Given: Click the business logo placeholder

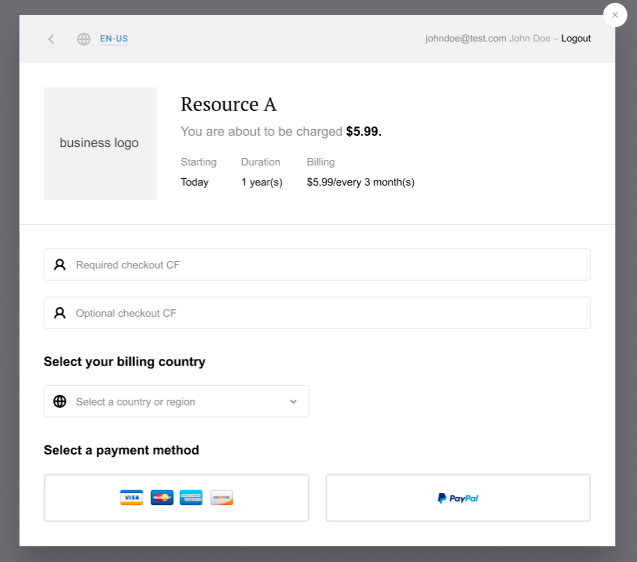Looking at the screenshot, I should [x=100, y=143].
